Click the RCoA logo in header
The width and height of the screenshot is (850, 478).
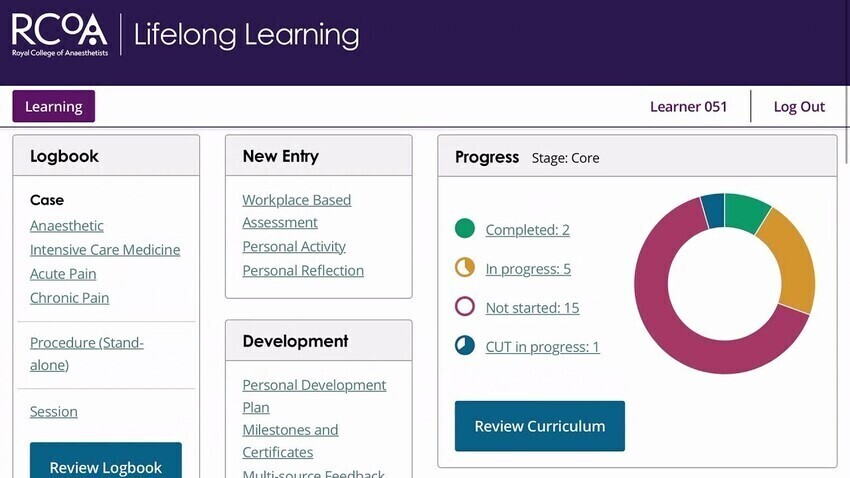tap(59, 35)
